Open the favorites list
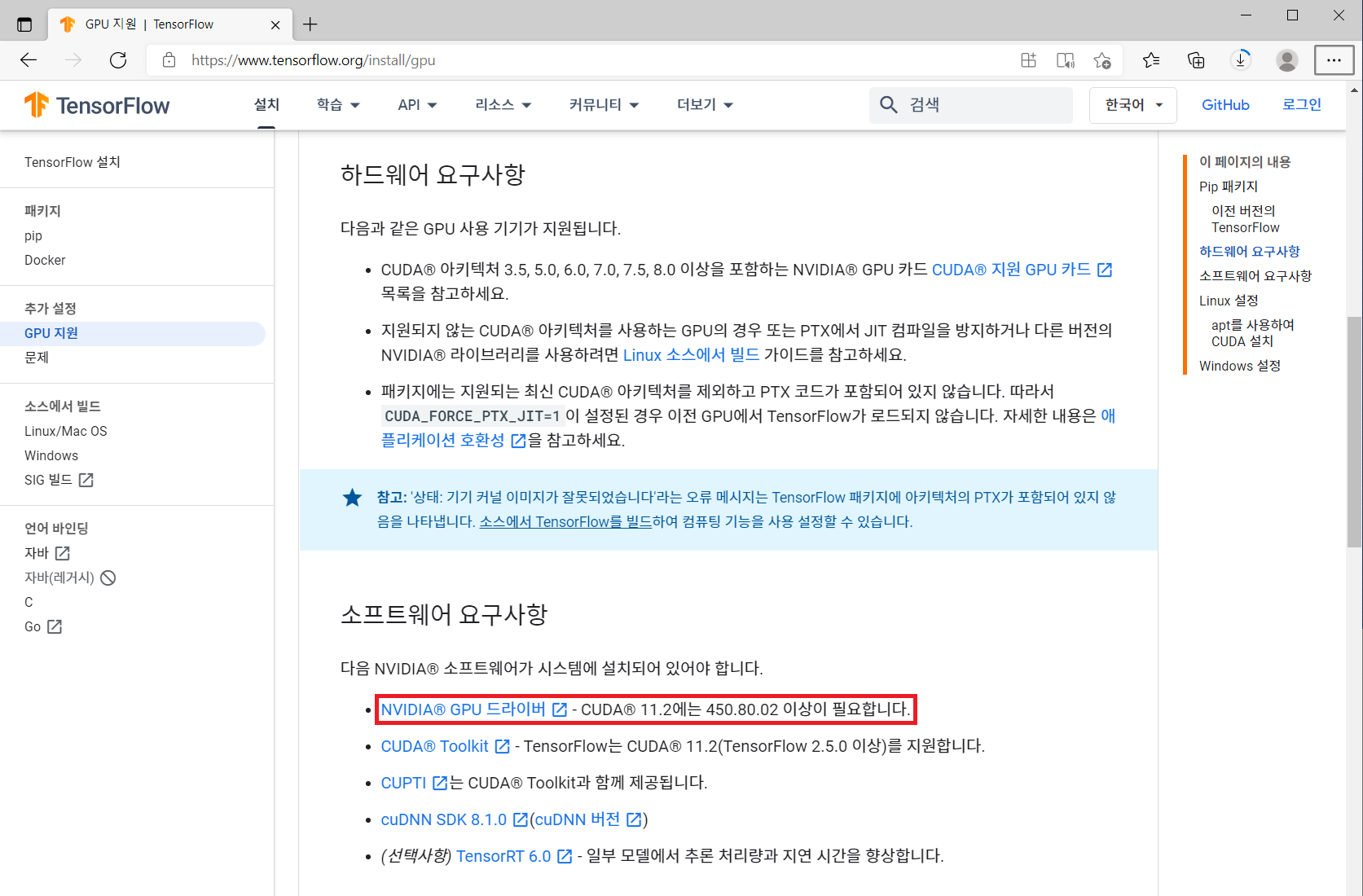Screen dimensions: 1363x896 point(1151,60)
